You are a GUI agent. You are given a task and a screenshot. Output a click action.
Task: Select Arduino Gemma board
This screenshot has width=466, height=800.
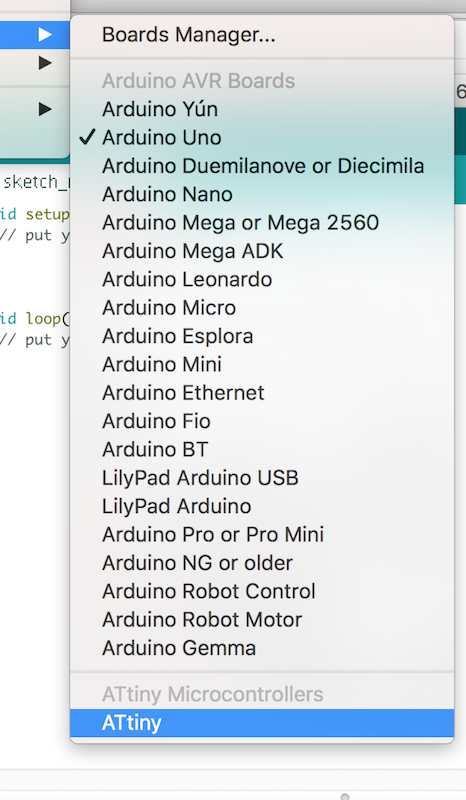click(x=262, y=648)
